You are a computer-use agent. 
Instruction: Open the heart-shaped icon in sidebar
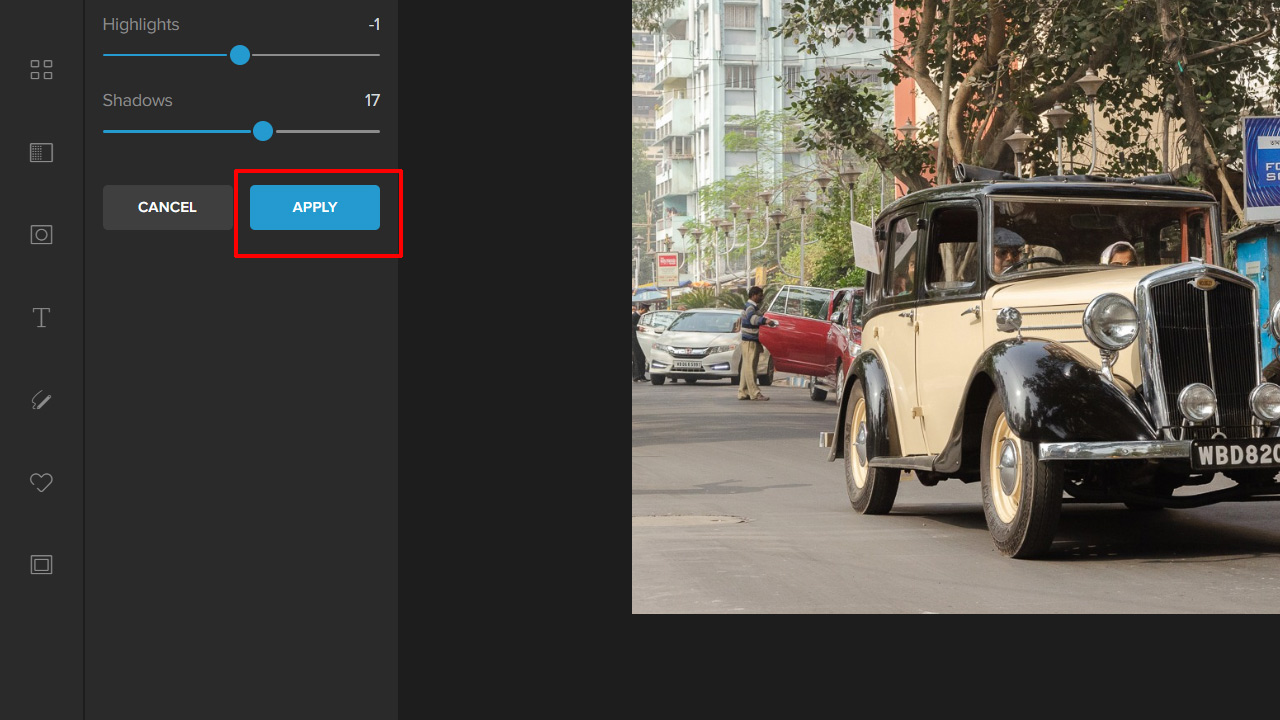(41, 483)
